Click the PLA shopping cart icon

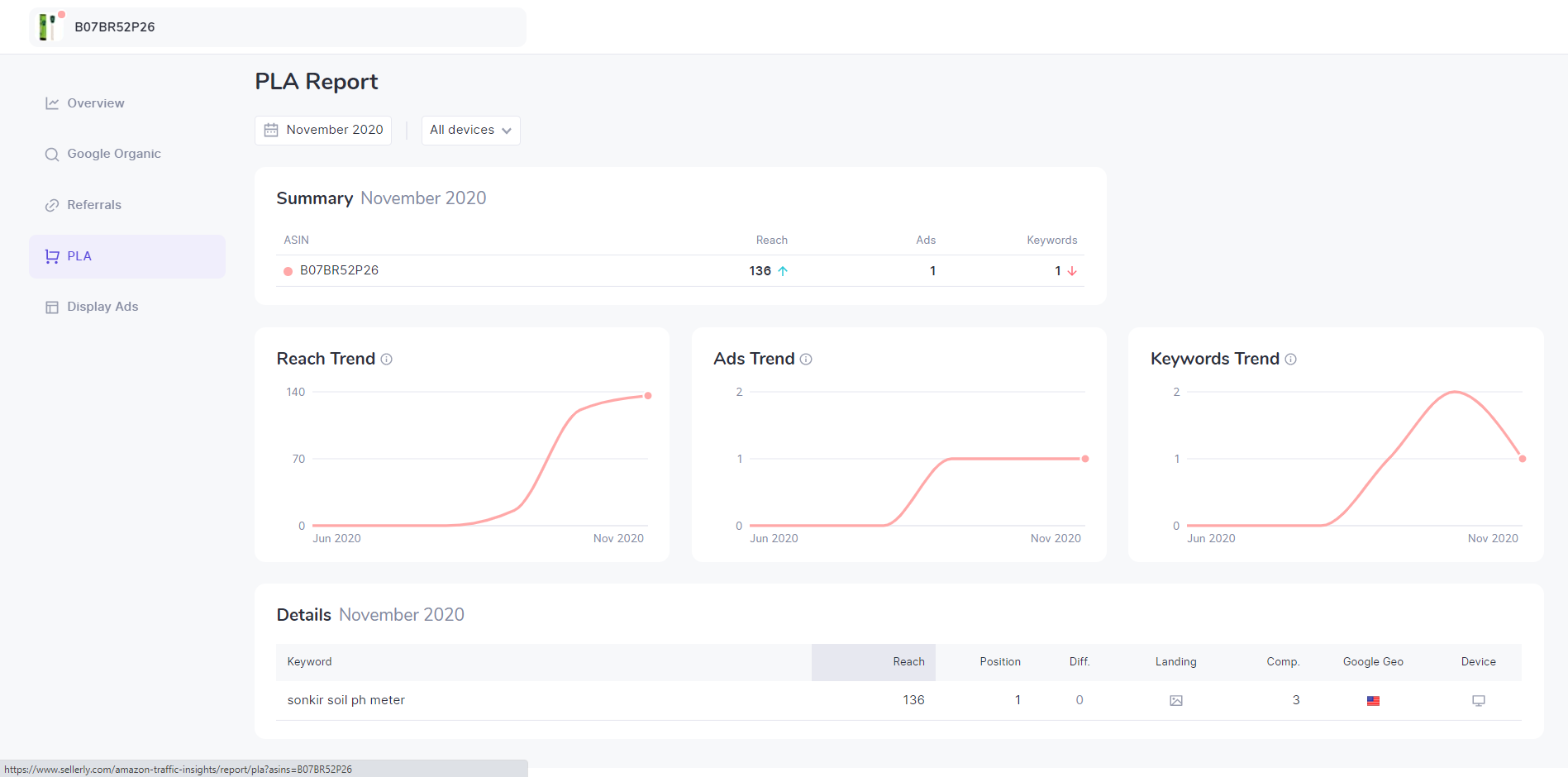point(52,256)
